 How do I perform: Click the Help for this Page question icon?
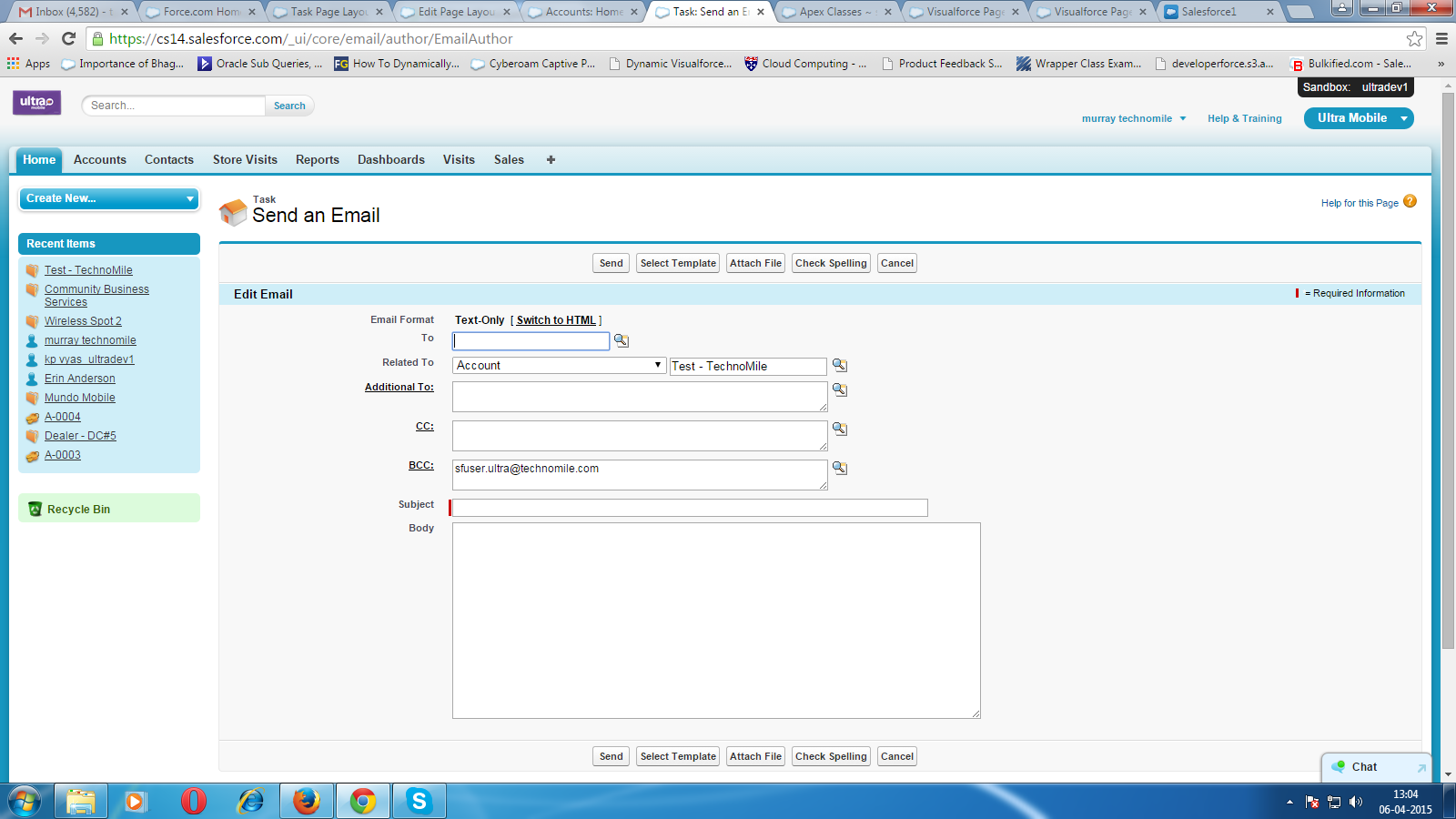(x=1410, y=202)
